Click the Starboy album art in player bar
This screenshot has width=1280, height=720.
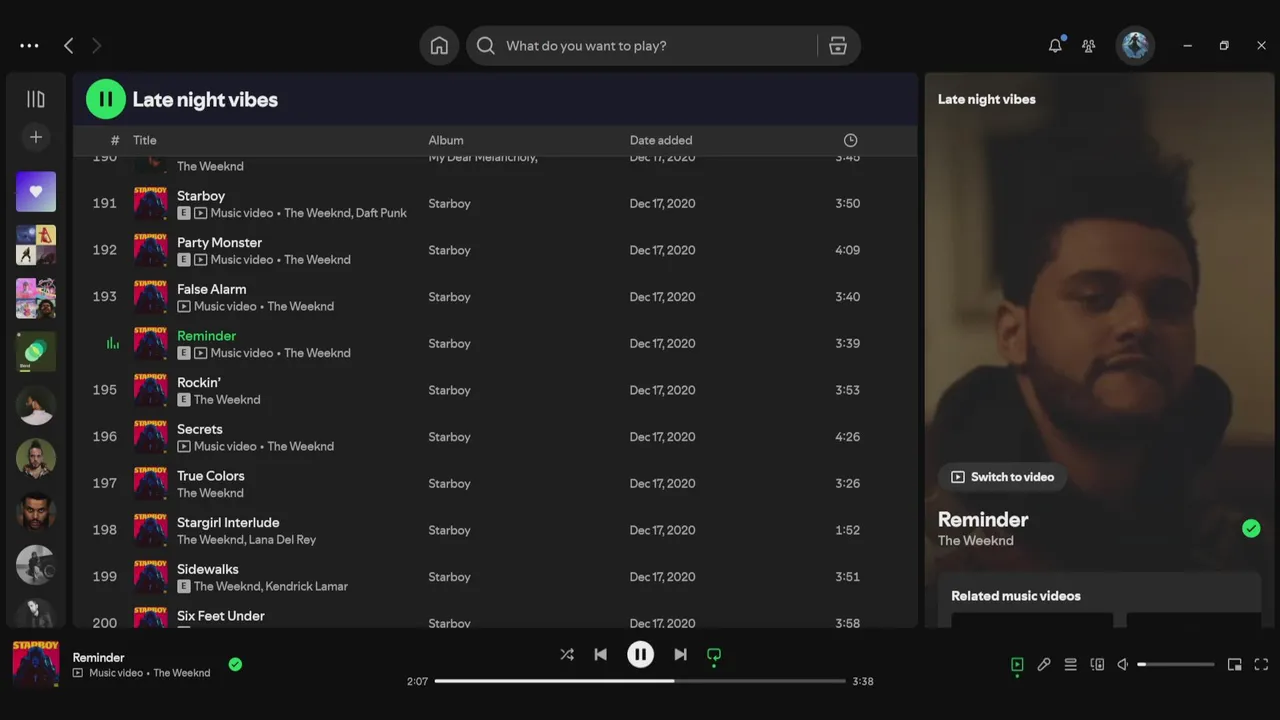36,664
